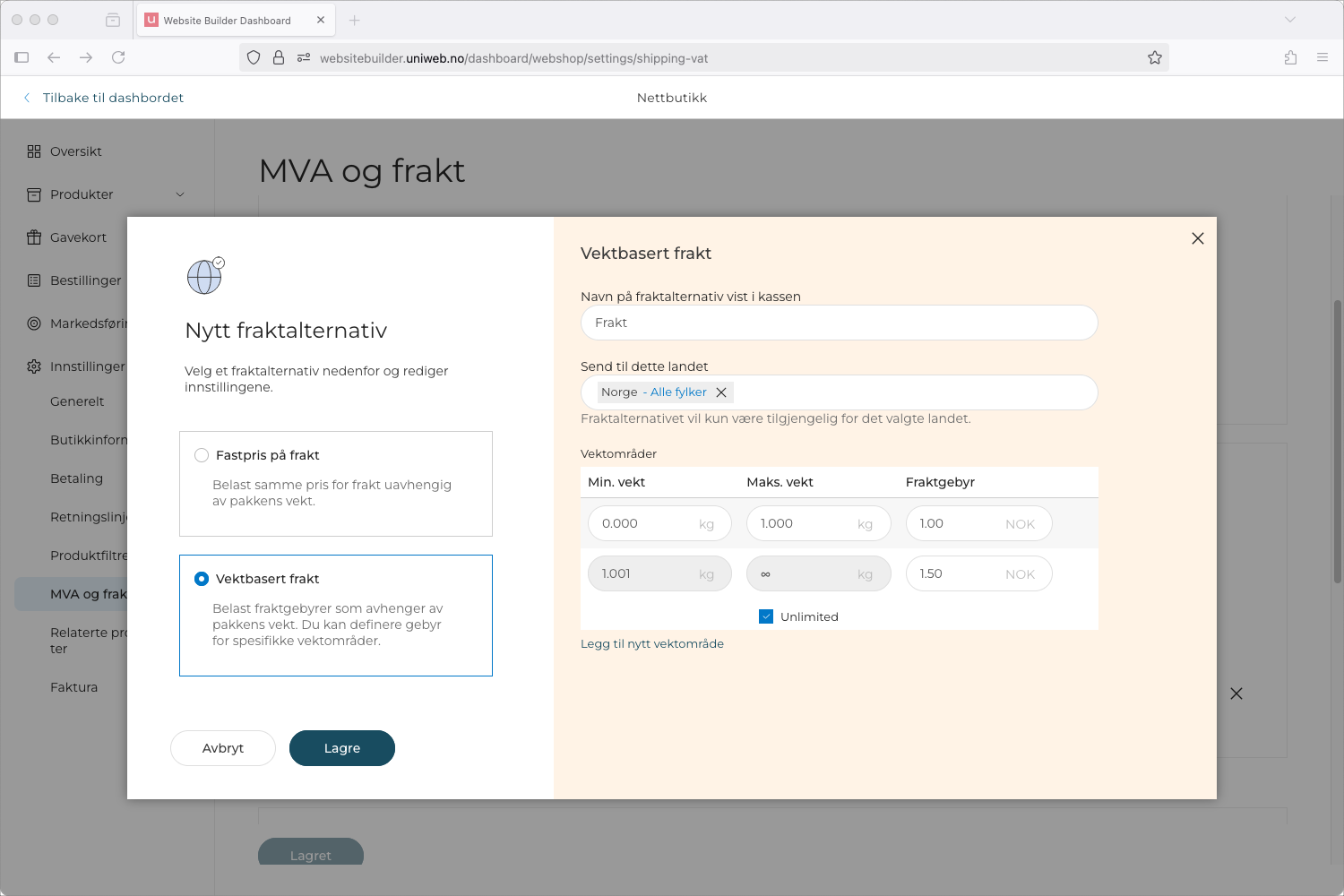Click the browser forward arrow

tap(86, 57)
